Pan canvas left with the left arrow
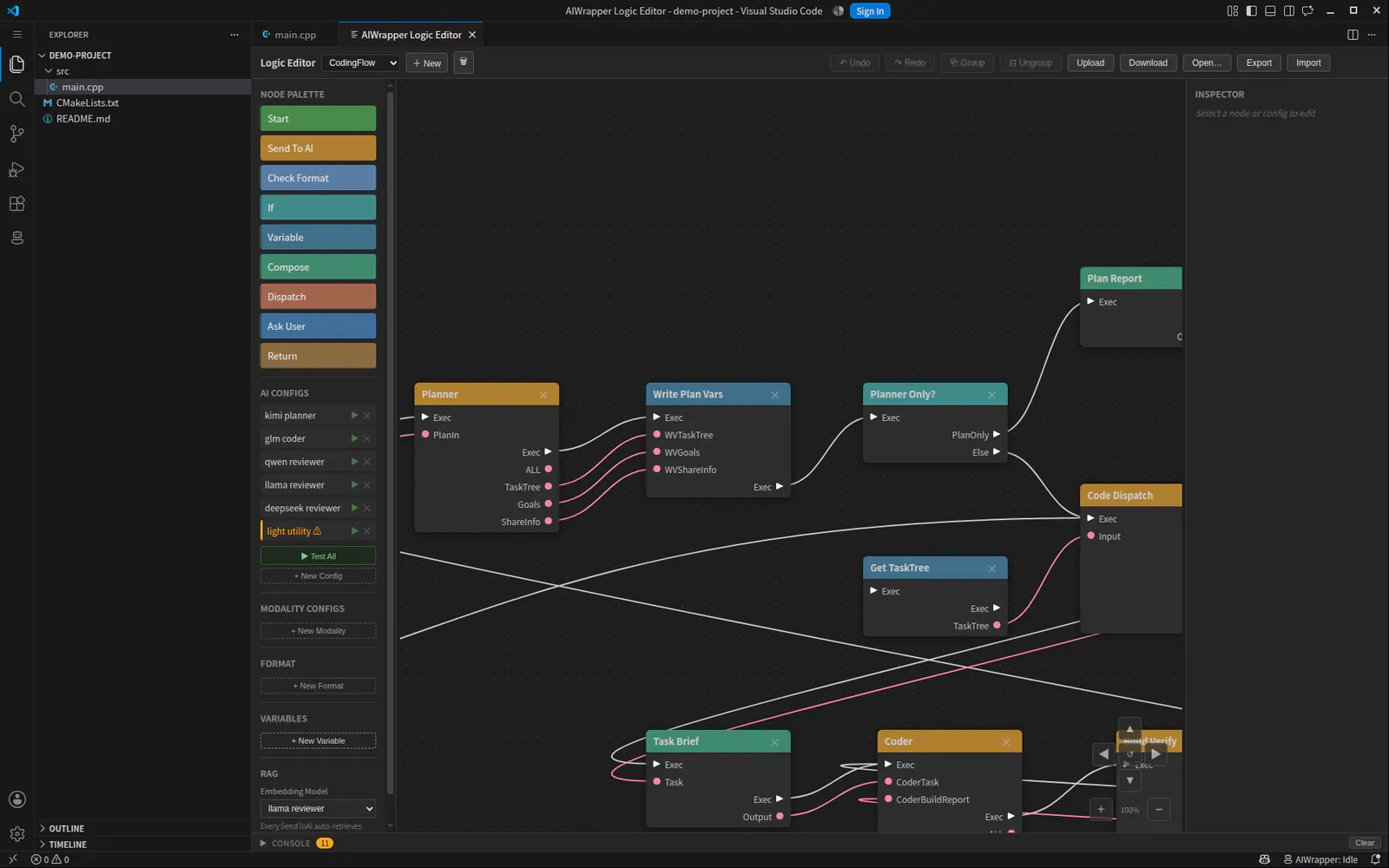Image resolution: width=1389 pixels, height=868 pixels. click(1103, 754)
